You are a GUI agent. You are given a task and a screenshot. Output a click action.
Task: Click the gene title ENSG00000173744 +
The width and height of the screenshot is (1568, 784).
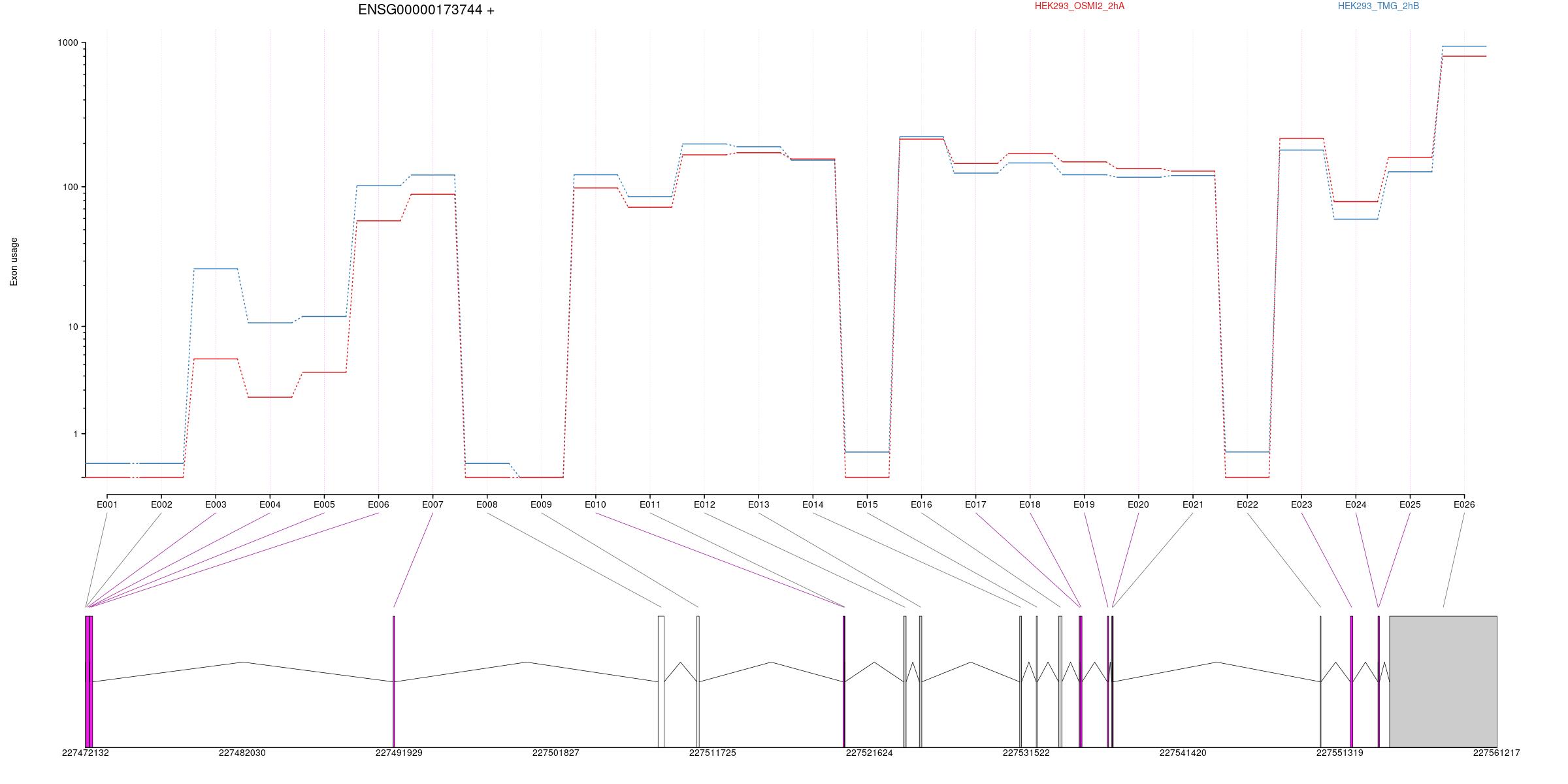click(426, 10)
